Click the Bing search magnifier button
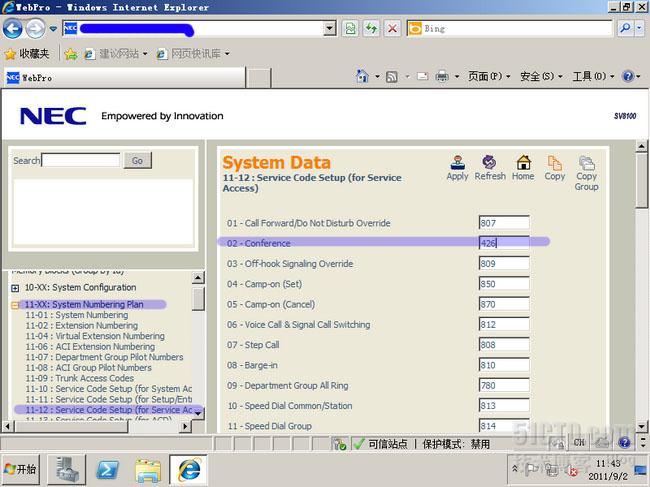Viewport: 650px width, 487px height. 625,28
